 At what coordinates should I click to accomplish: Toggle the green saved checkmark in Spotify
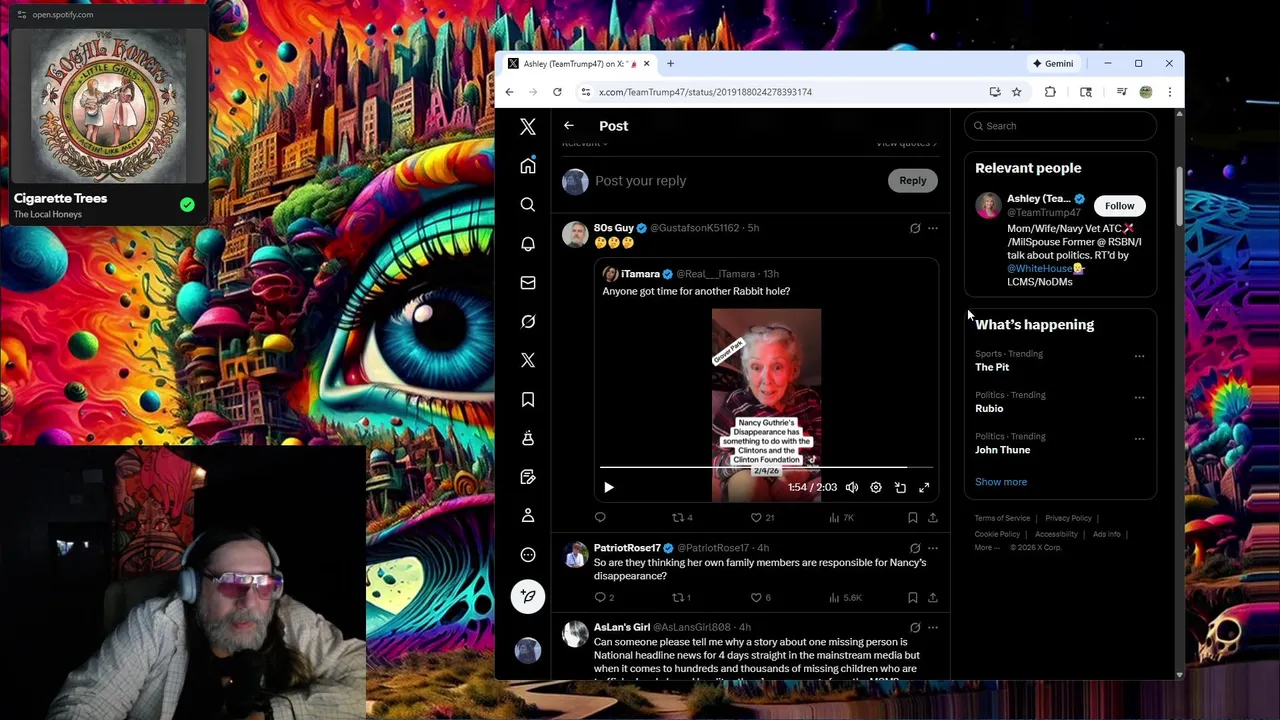(187, 205)
